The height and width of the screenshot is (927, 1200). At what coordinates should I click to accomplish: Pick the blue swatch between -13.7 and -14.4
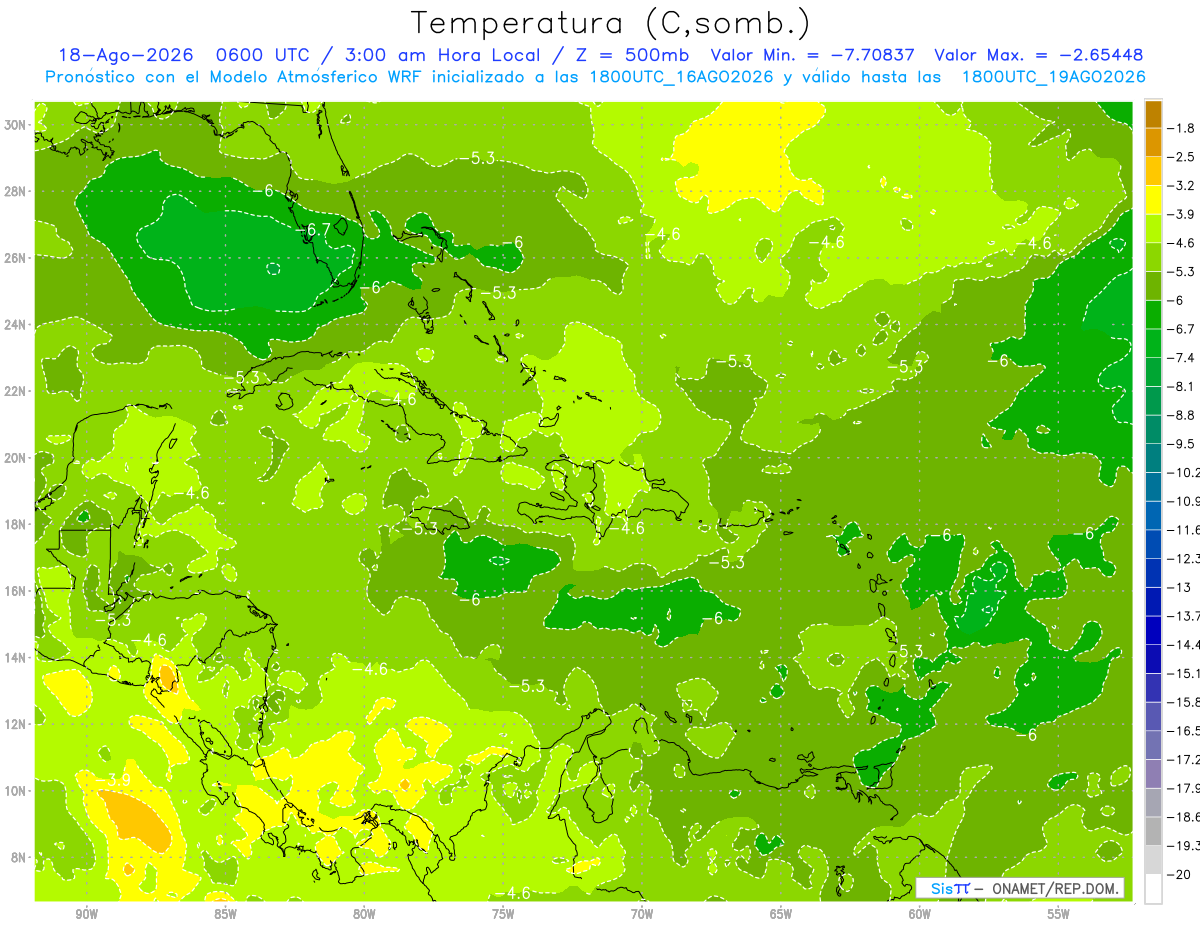[x=1153, y=630]
